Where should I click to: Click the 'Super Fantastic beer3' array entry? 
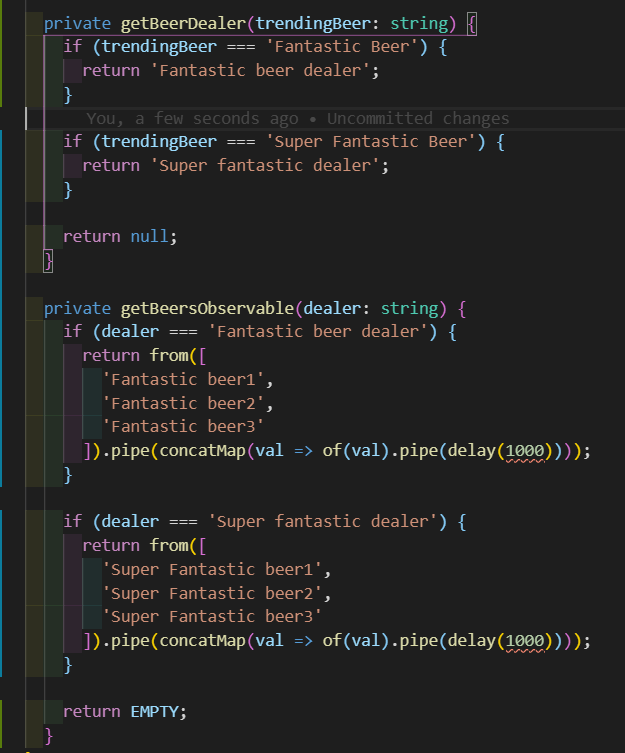pos(212,617)
